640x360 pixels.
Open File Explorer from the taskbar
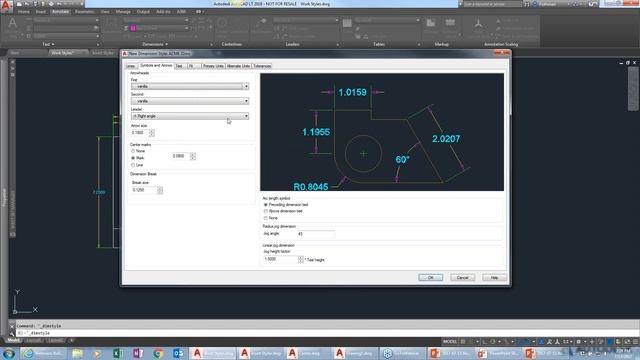(78, 353)
